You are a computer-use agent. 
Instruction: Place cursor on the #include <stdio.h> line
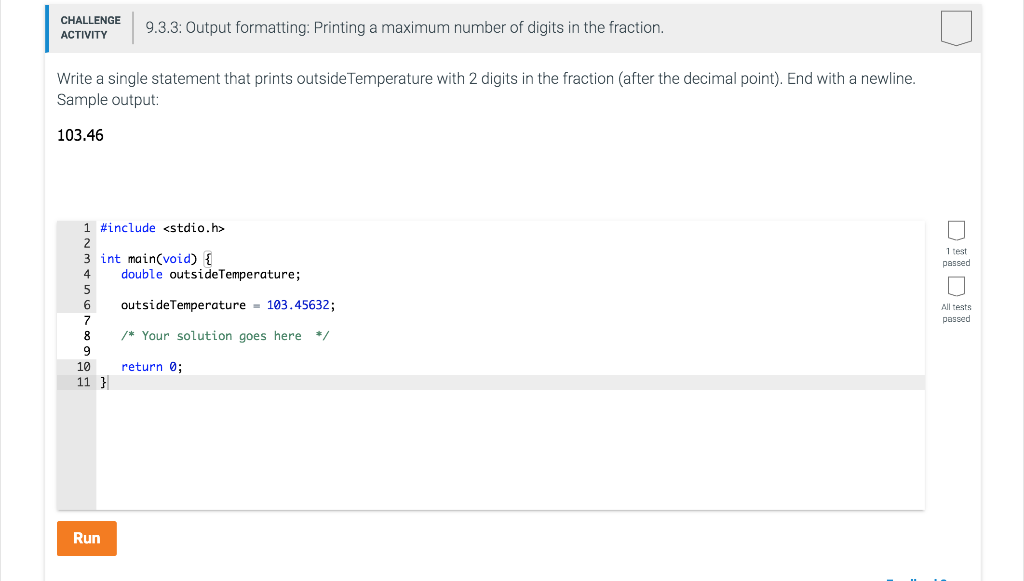160,227
